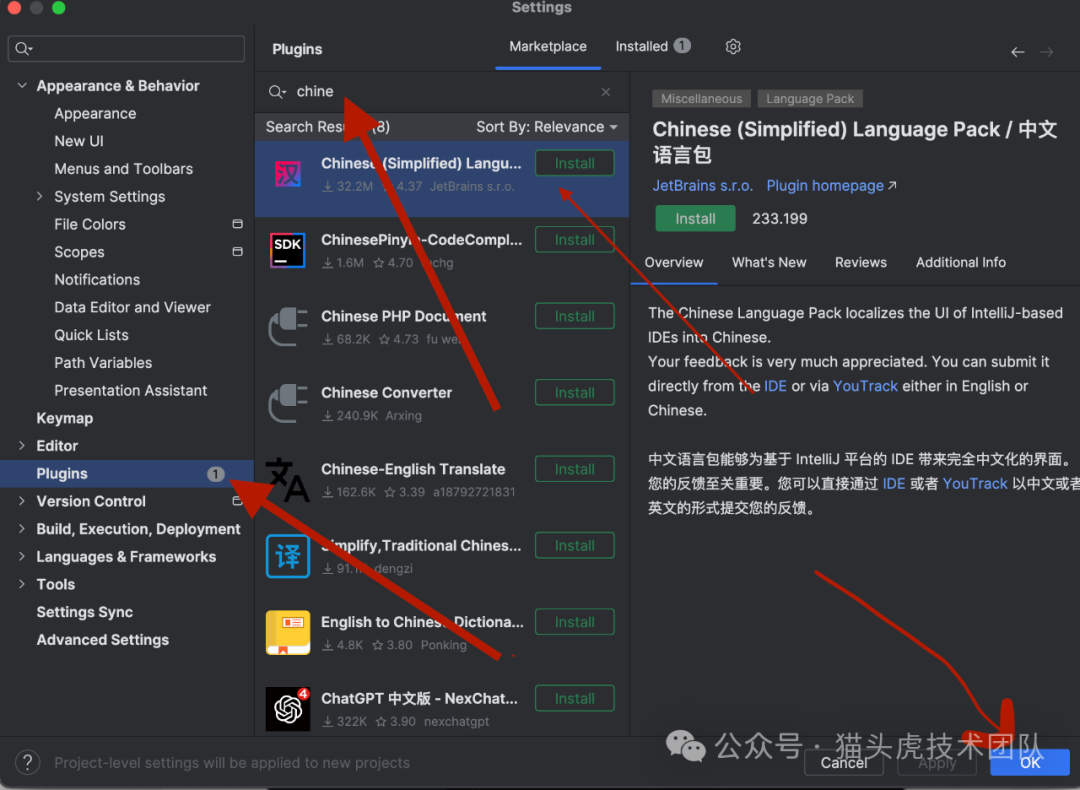Click the project-level icon beside Scopes
The height and width of the screenshot is (790, 1080).
click(238, 251)
